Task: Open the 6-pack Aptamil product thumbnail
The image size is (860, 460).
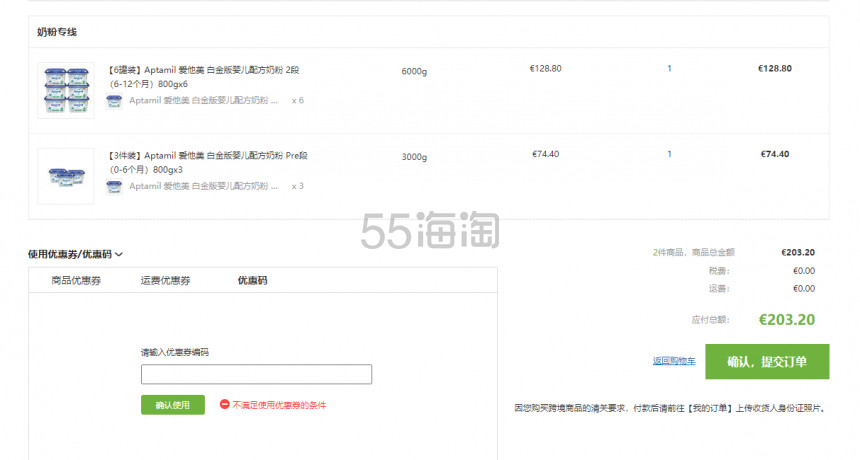Action: pyautogui.click(x=66, y=90)
